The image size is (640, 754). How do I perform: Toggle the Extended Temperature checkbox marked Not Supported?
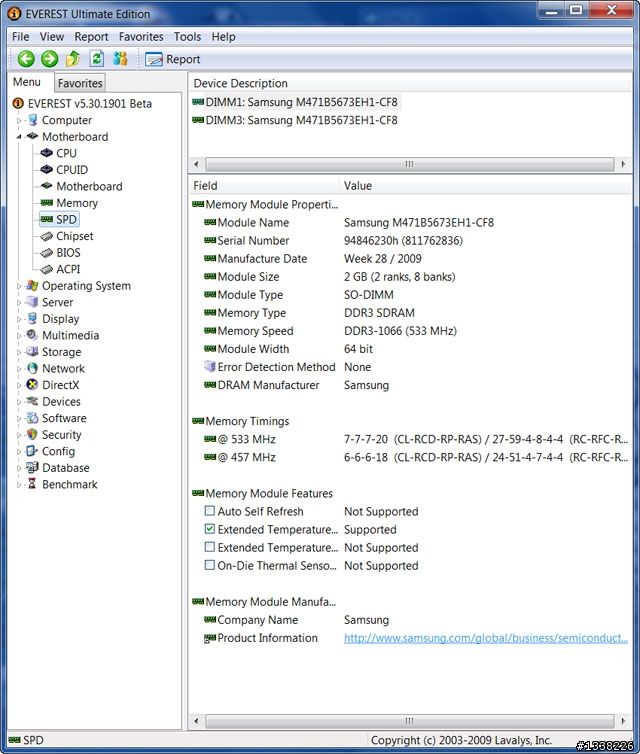[x=210, y=547]
